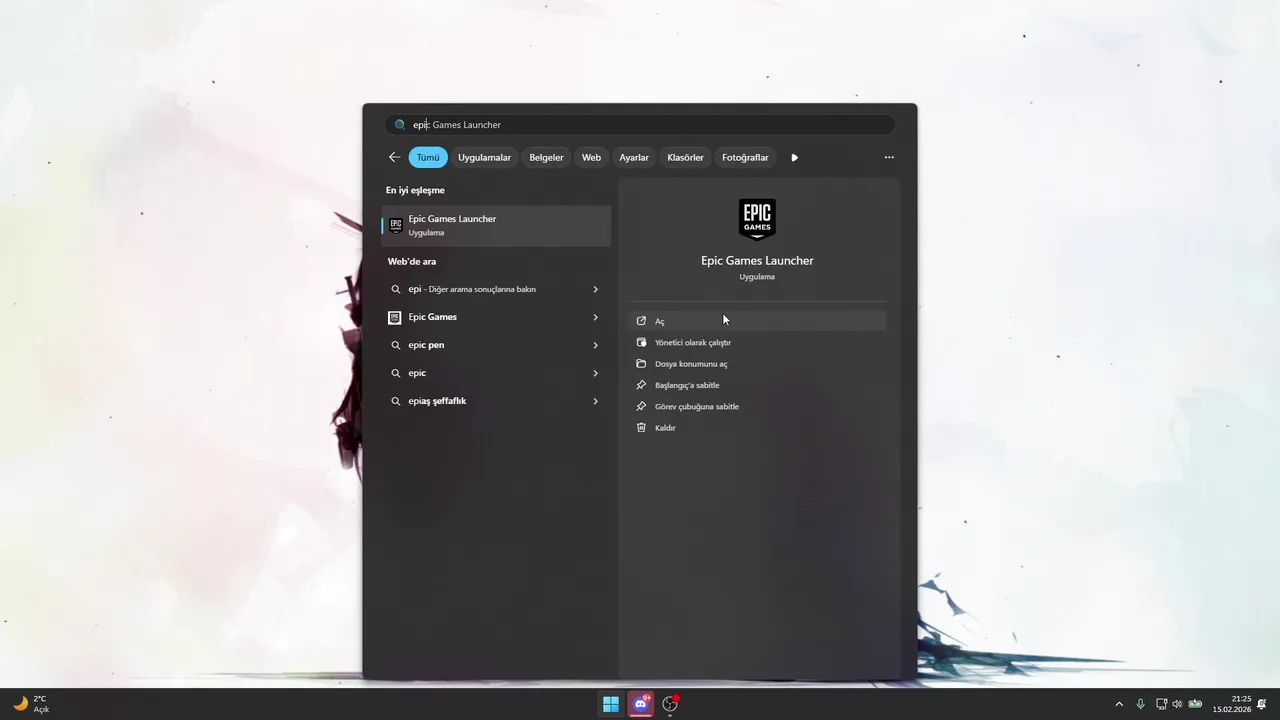Screen dimensions: 1280x720
Task: Open the clock showing 21:25
Action: [1232, 704]
